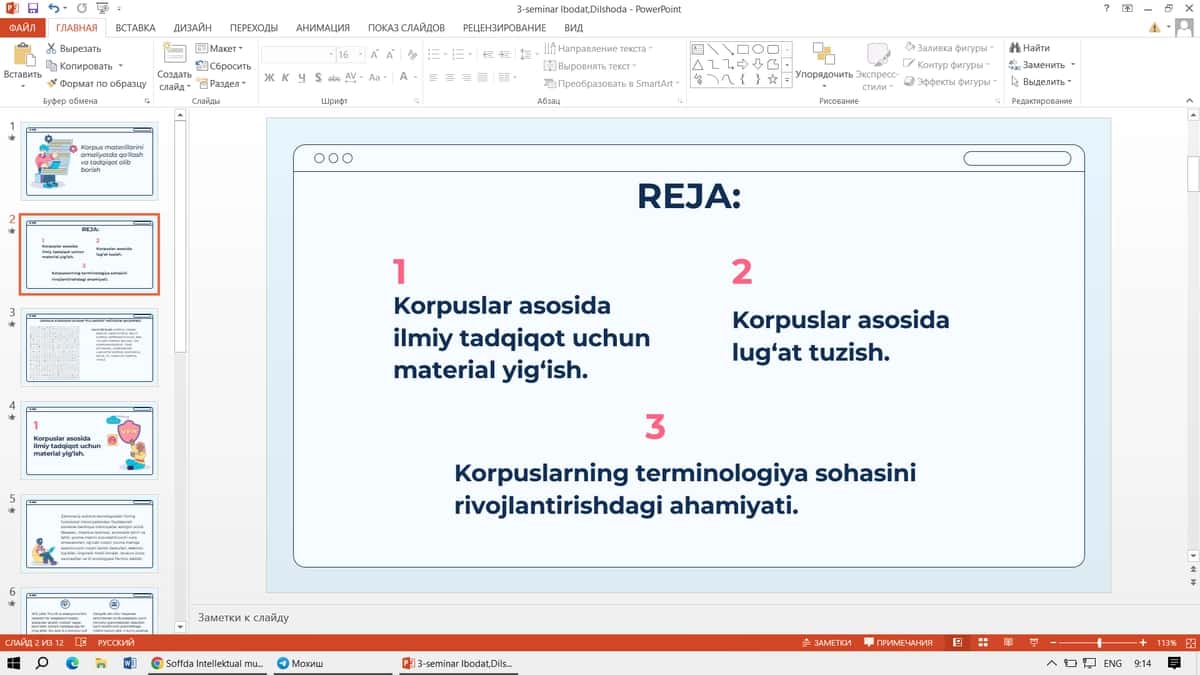This screenshot has width=1200, height=675.
Task: Open Раздел section dropdown
Action: pos(221,84)
